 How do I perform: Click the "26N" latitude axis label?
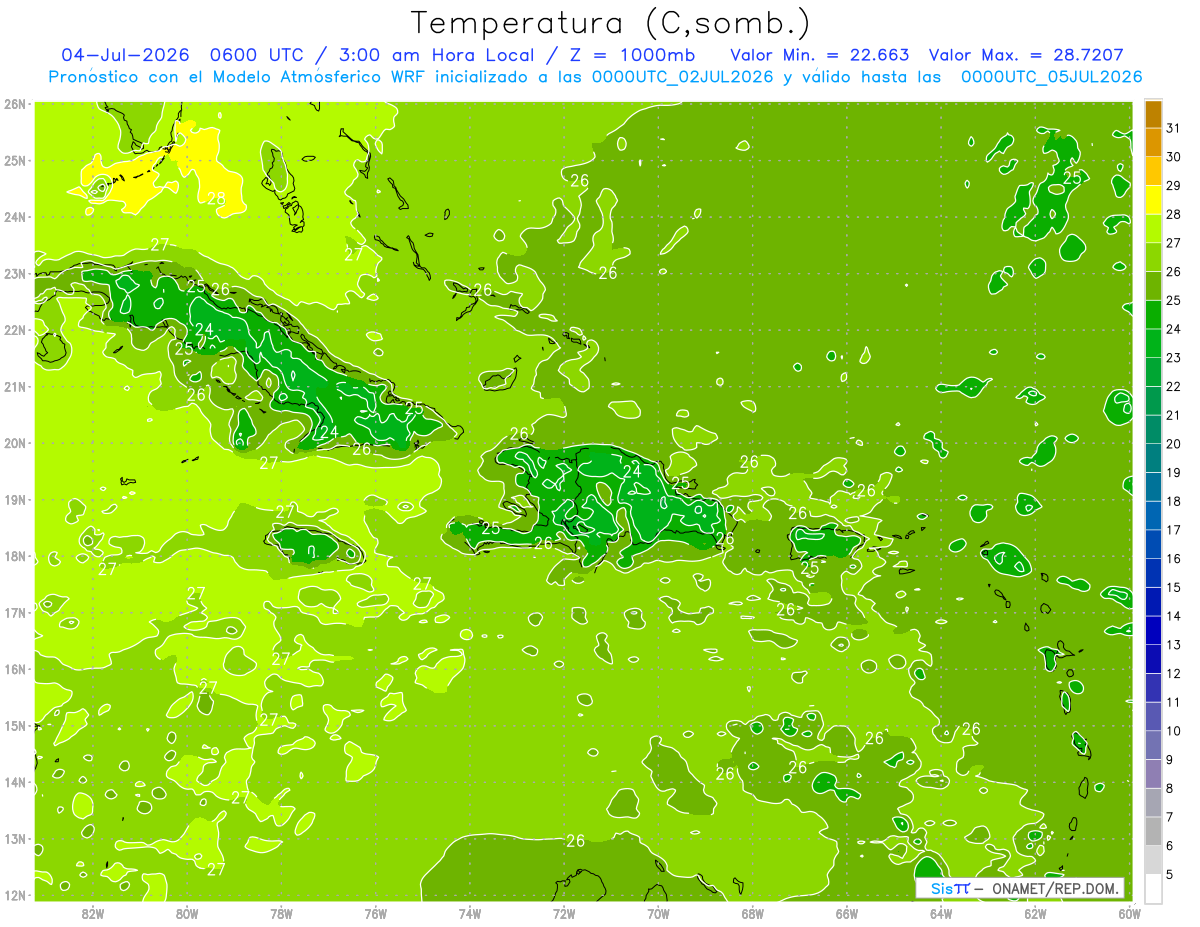tap(14, 104)
